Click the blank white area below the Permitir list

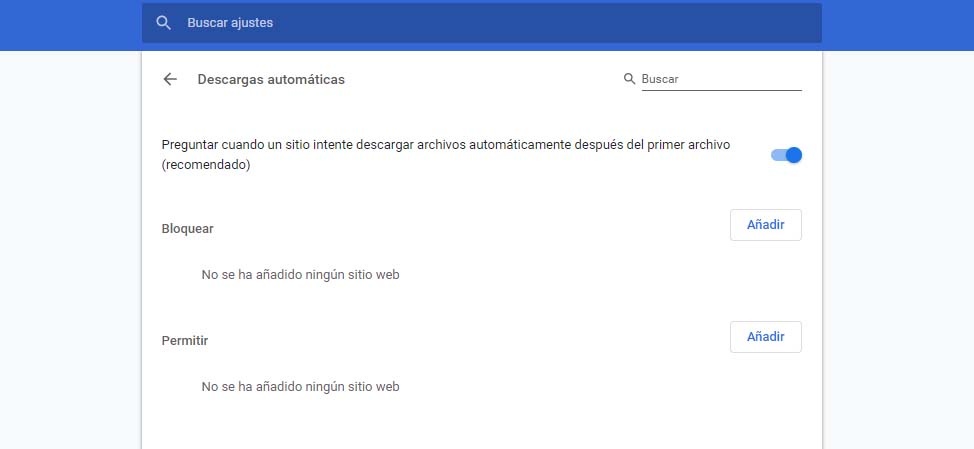pos(480,425)
